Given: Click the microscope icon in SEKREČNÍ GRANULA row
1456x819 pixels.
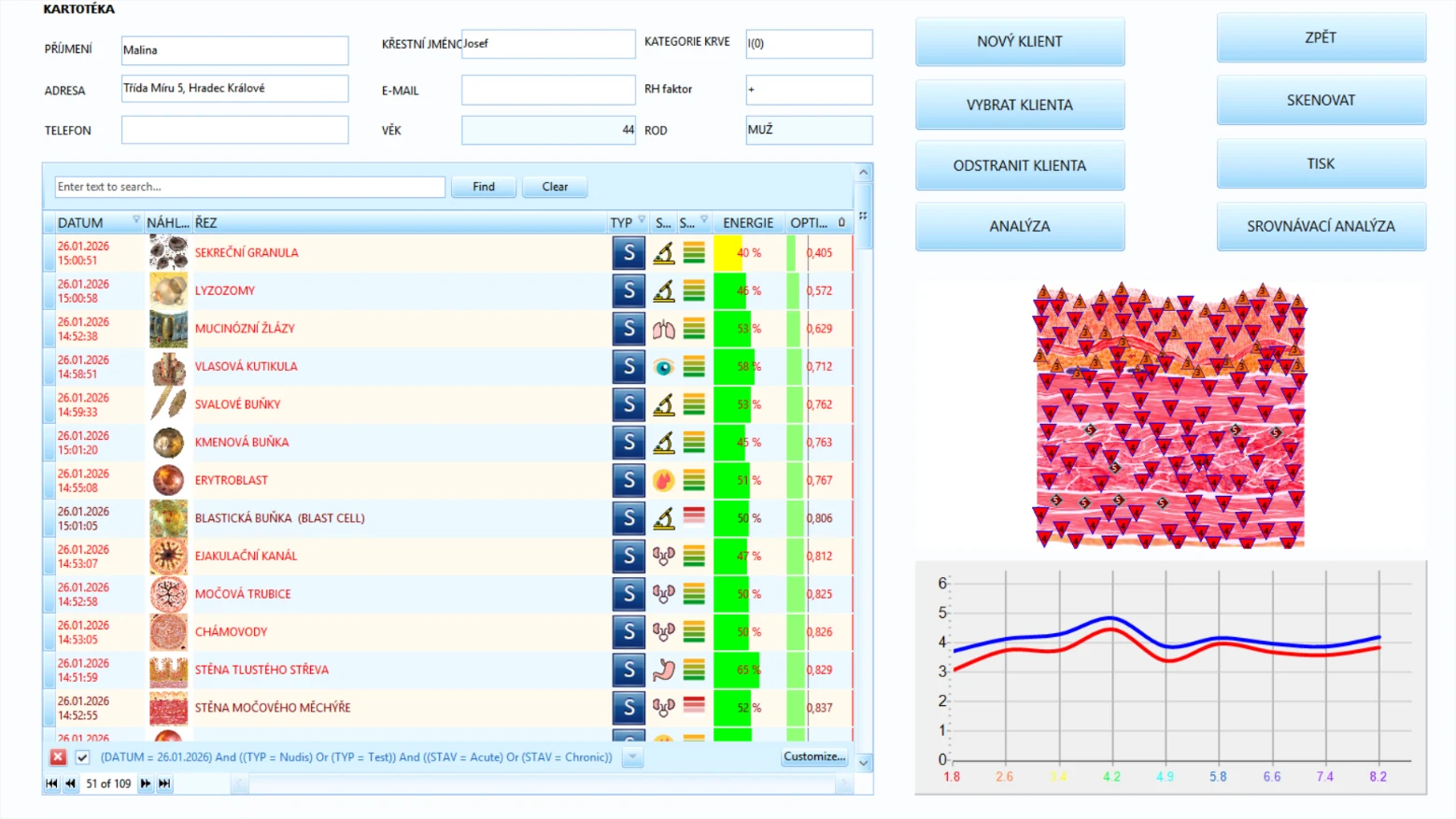Looking at the screenshot, I should pos(663,253).
